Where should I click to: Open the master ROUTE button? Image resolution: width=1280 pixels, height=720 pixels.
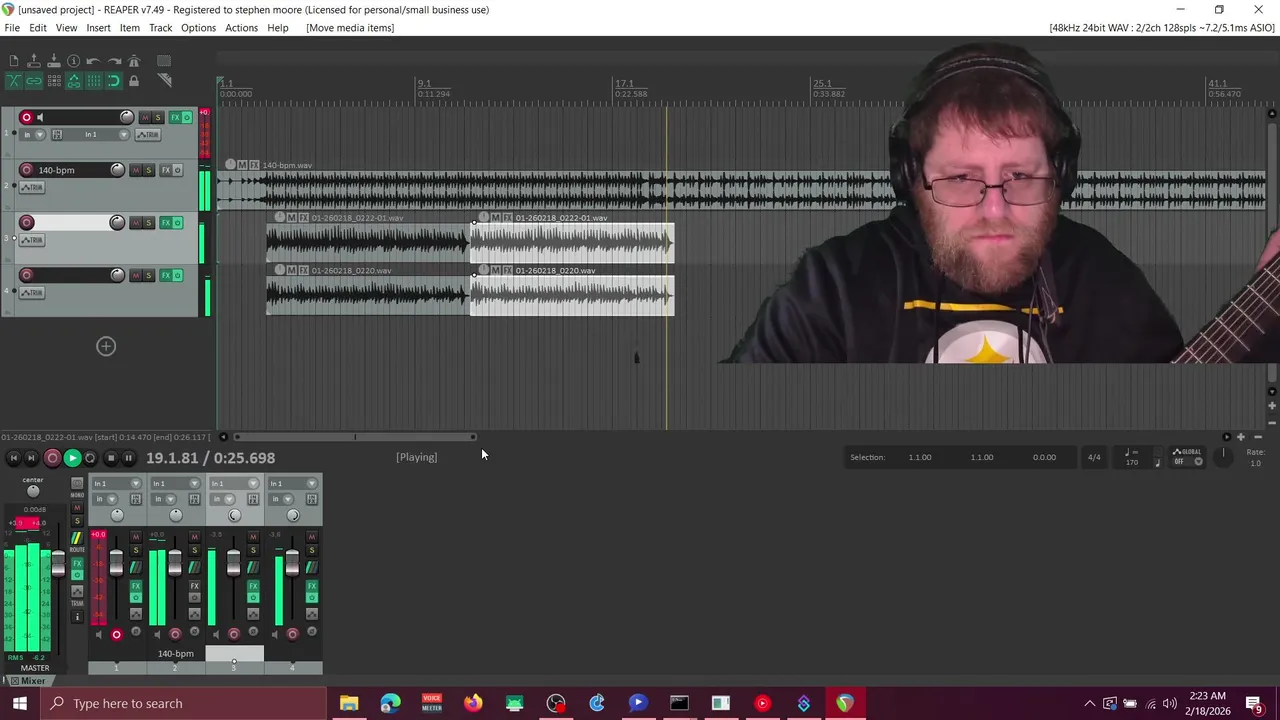[x=77, y=538]
